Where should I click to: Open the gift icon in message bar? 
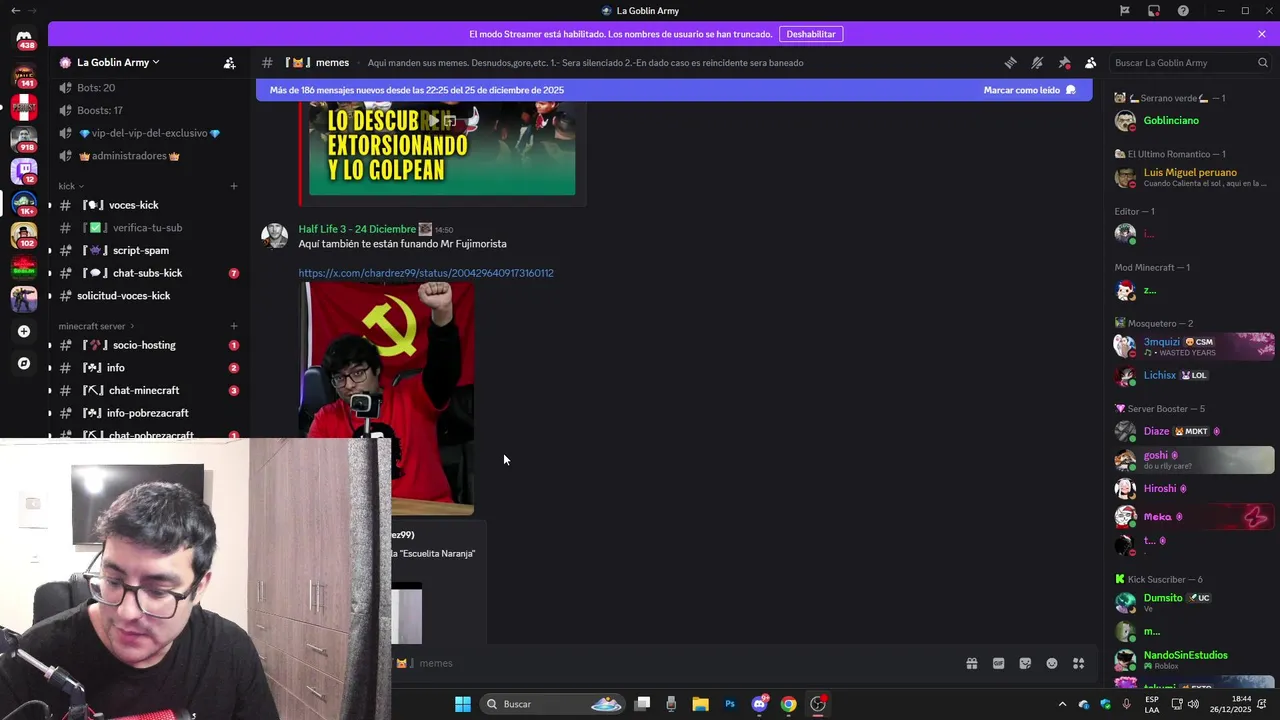[971, 663]
